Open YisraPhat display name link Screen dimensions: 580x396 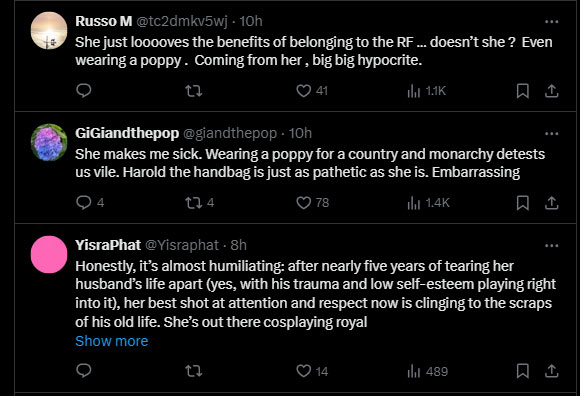(108, 245)
